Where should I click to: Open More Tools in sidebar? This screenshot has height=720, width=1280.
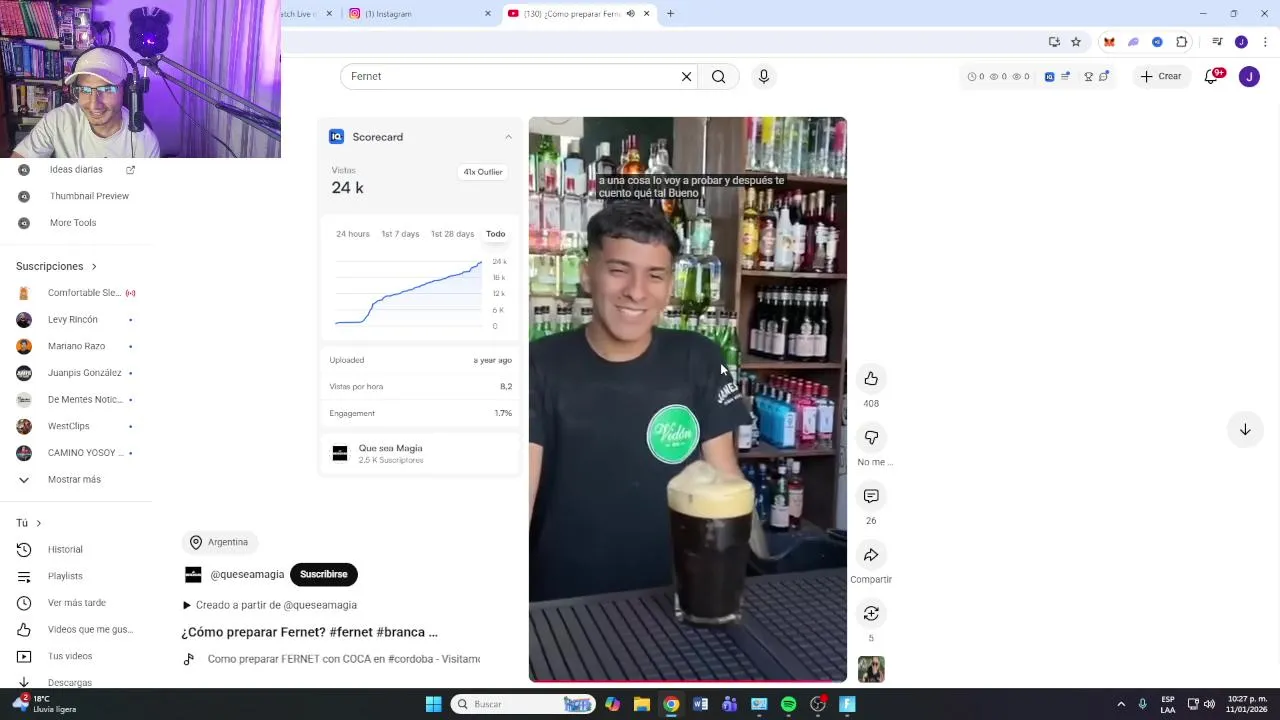pos(75,222)
